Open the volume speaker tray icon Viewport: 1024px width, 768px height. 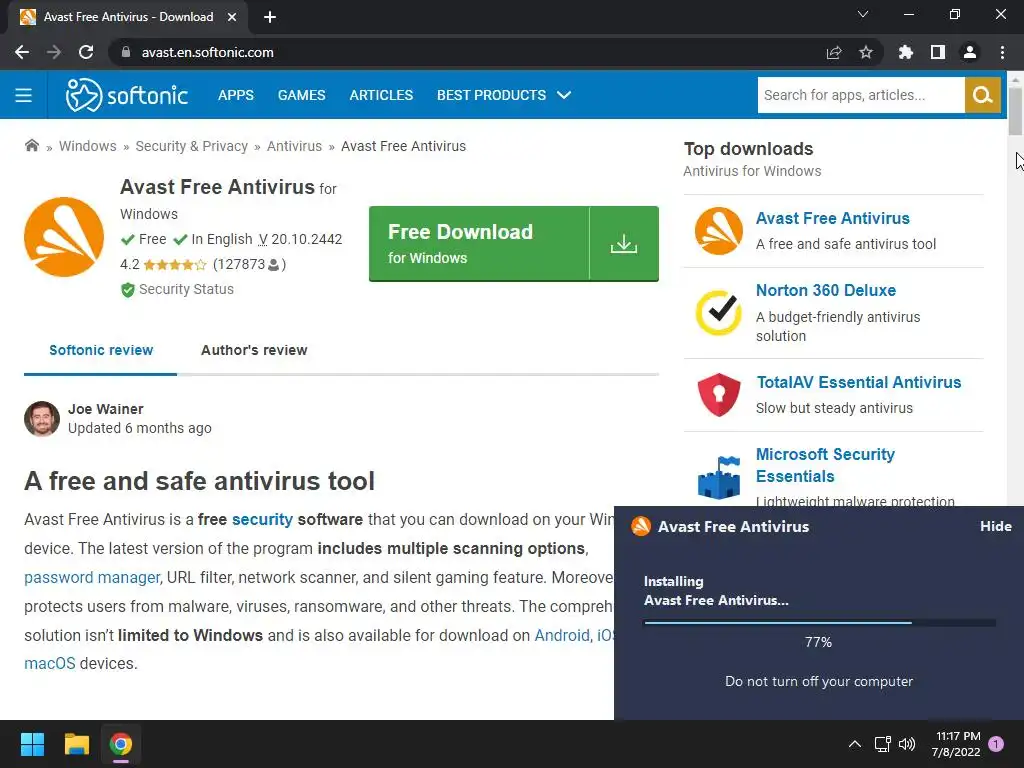pyautogui.click(x=907, y=744)
